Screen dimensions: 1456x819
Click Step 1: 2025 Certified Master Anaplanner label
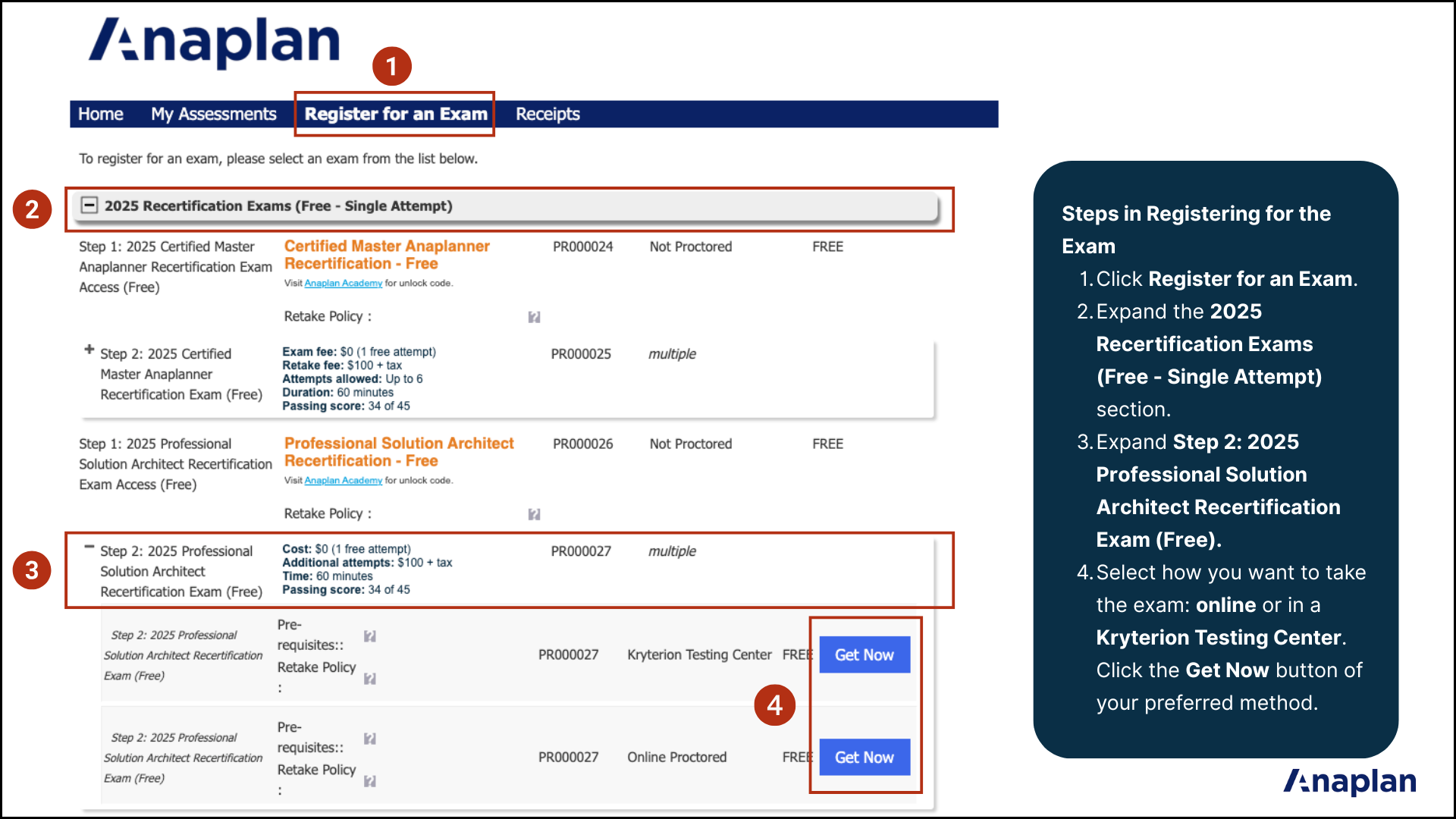pyautogui.click(x=175, y=267)
